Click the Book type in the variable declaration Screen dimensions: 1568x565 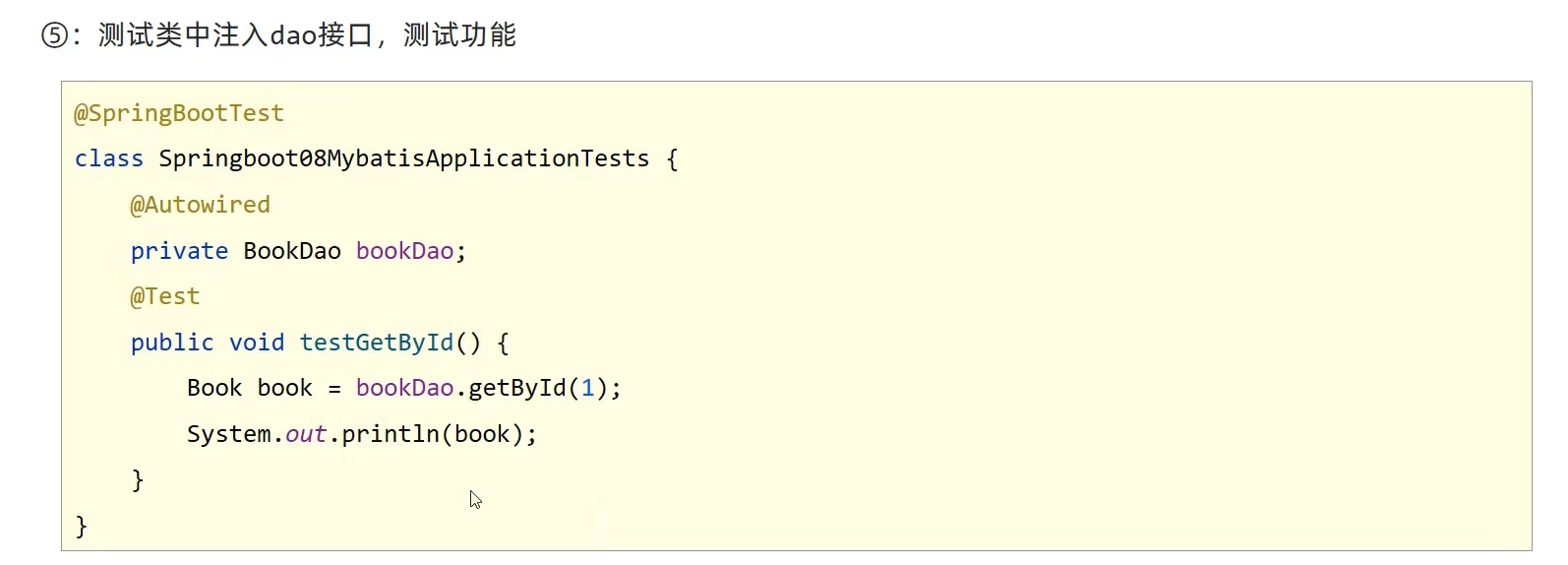(x=214, y=388)
